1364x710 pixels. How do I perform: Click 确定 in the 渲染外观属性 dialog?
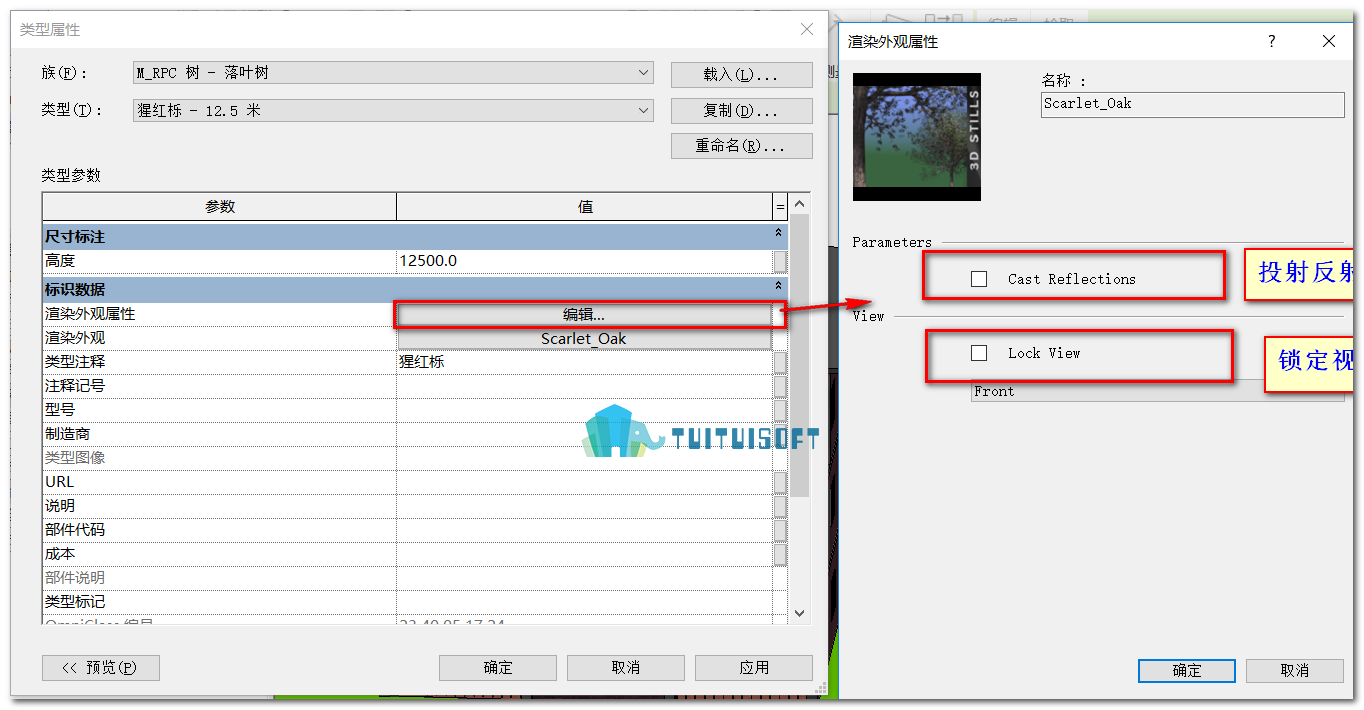[1187, 671]
